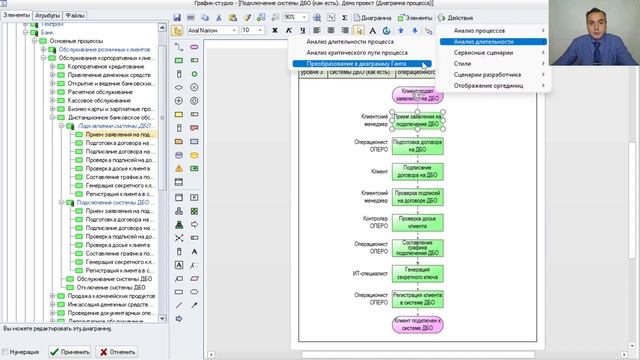The image size is (640, 360).
Task: Align text to the left
Action: (x=317, y=30)
